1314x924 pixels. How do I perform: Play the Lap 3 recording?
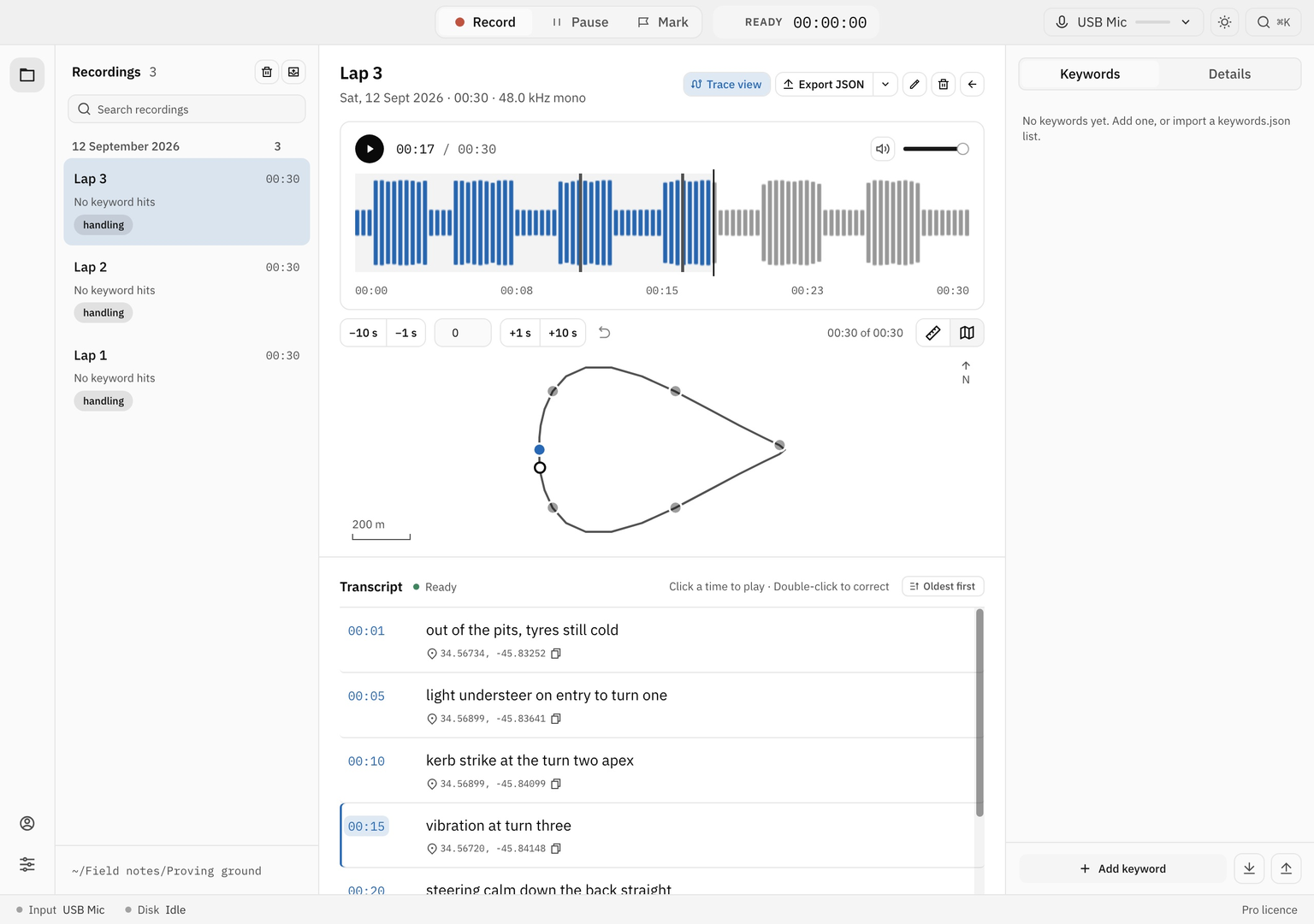point(370,149)
